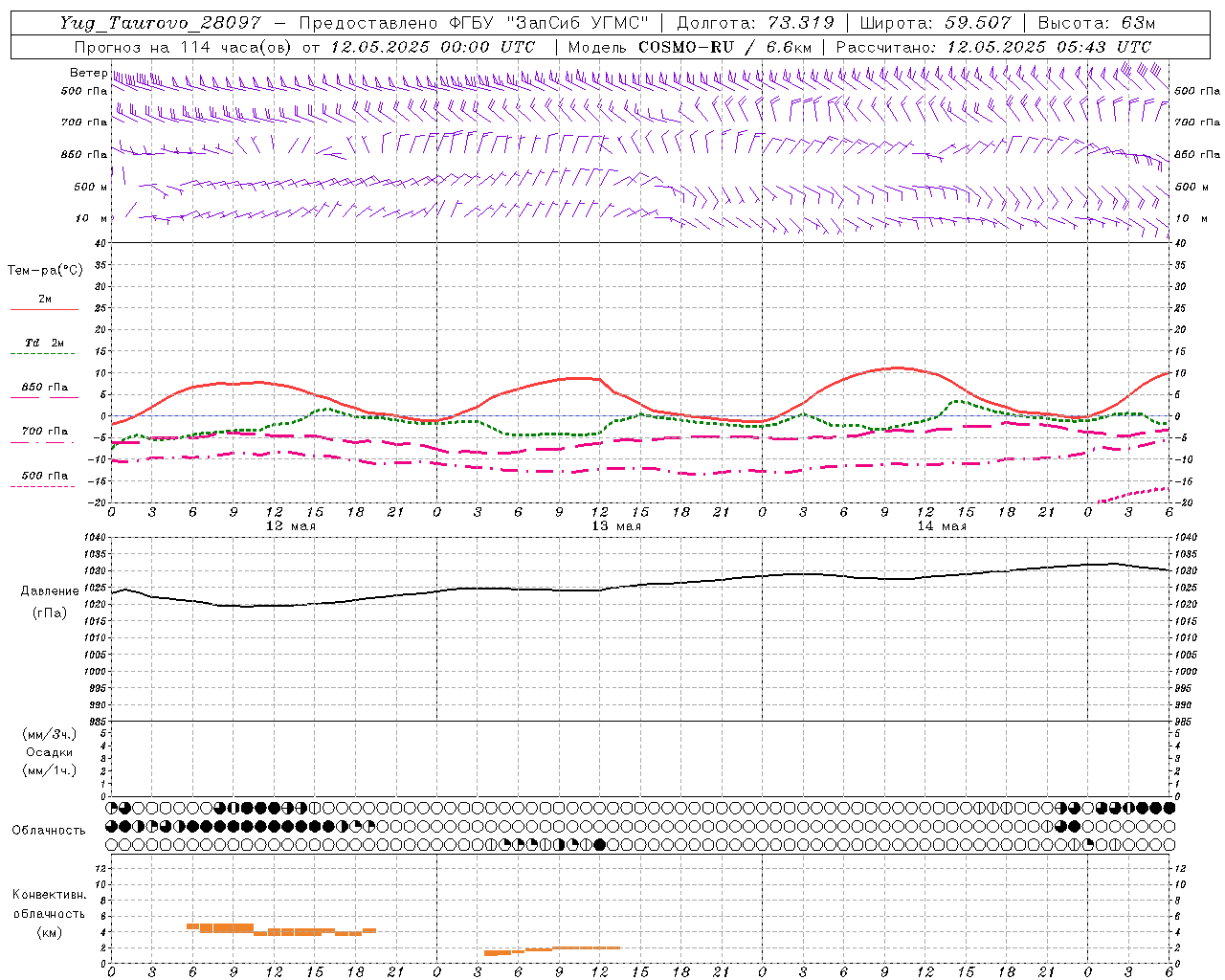Image resolution: width=1225 pixels, height=980 pixels.
Task: Click the left 850 гПа wind level label
Action: 84,154
